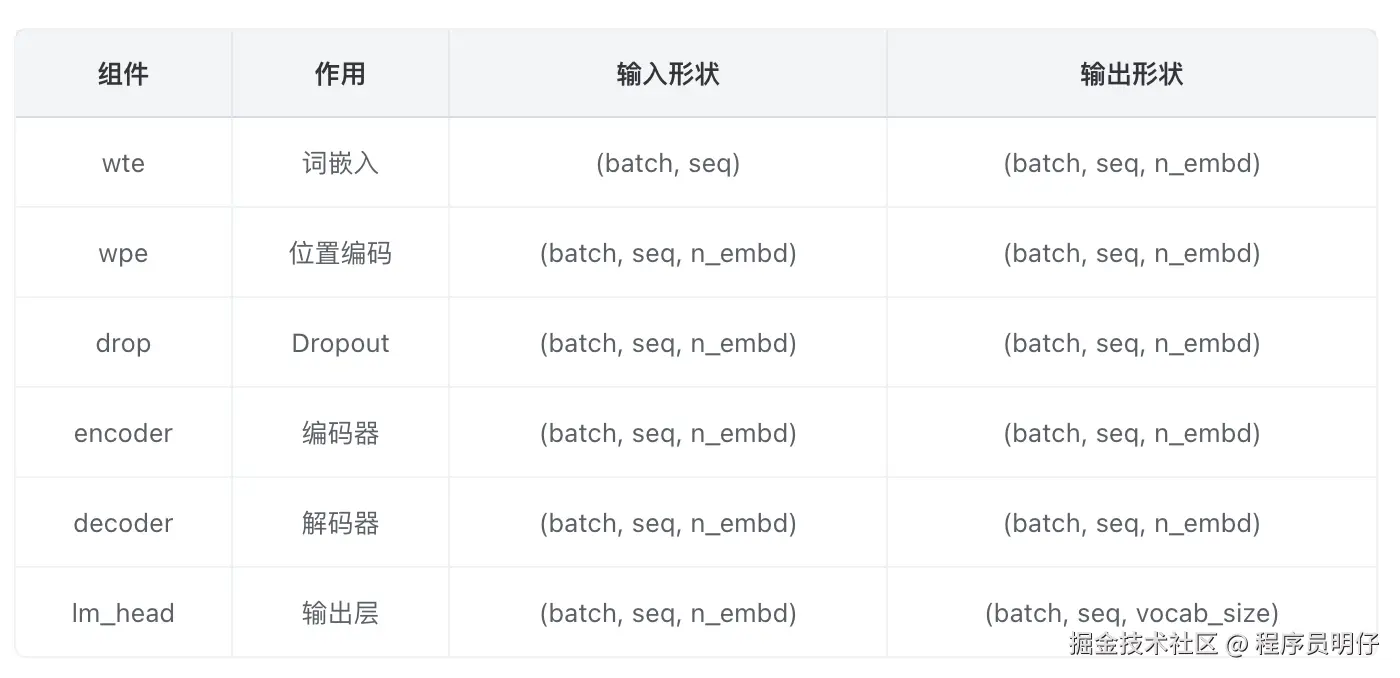The width and height of the screenshot is (1400, 678).
Task: Select the decoder component cell
Action: point(123,523)
